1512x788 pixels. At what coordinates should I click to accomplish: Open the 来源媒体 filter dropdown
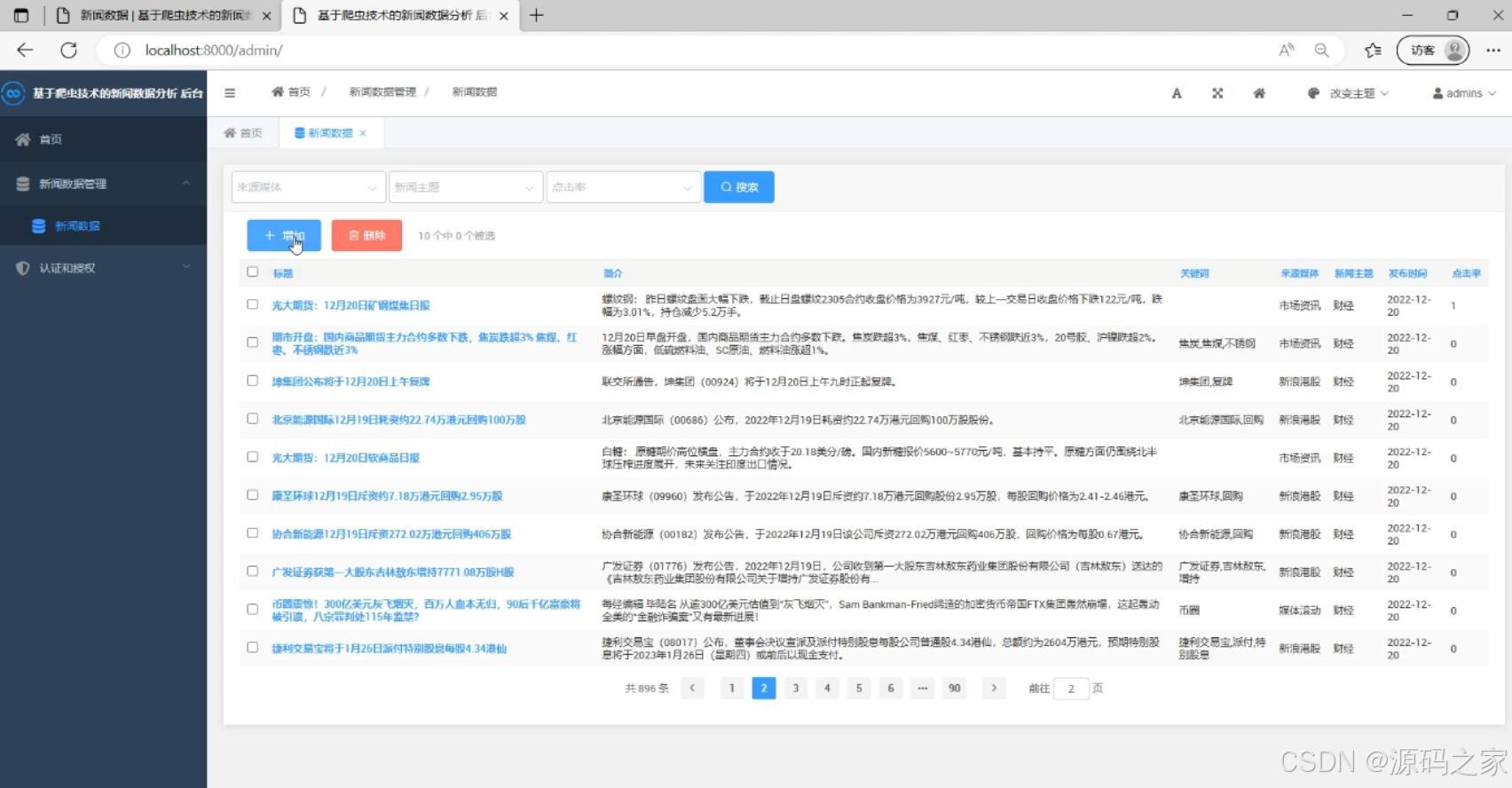(308, 187)
